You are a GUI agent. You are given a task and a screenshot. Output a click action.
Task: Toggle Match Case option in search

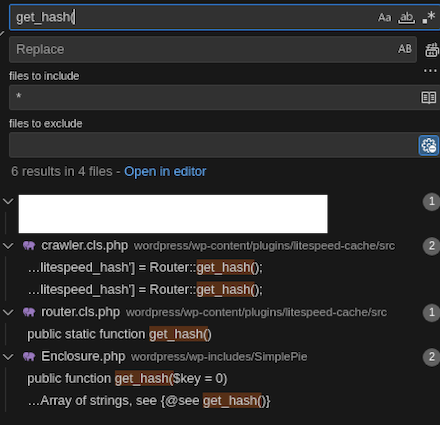pyautogui.click(x=384, y=17)
